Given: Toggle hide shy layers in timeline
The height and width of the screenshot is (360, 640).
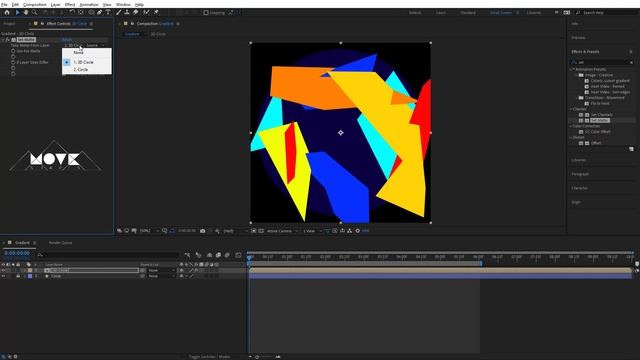Looking at the screenshot, I should click(209, 255).
